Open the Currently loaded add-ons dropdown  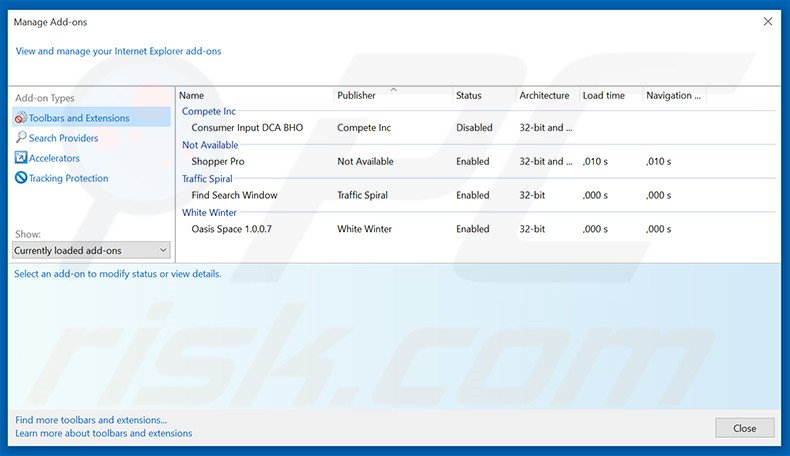[91, 250]
